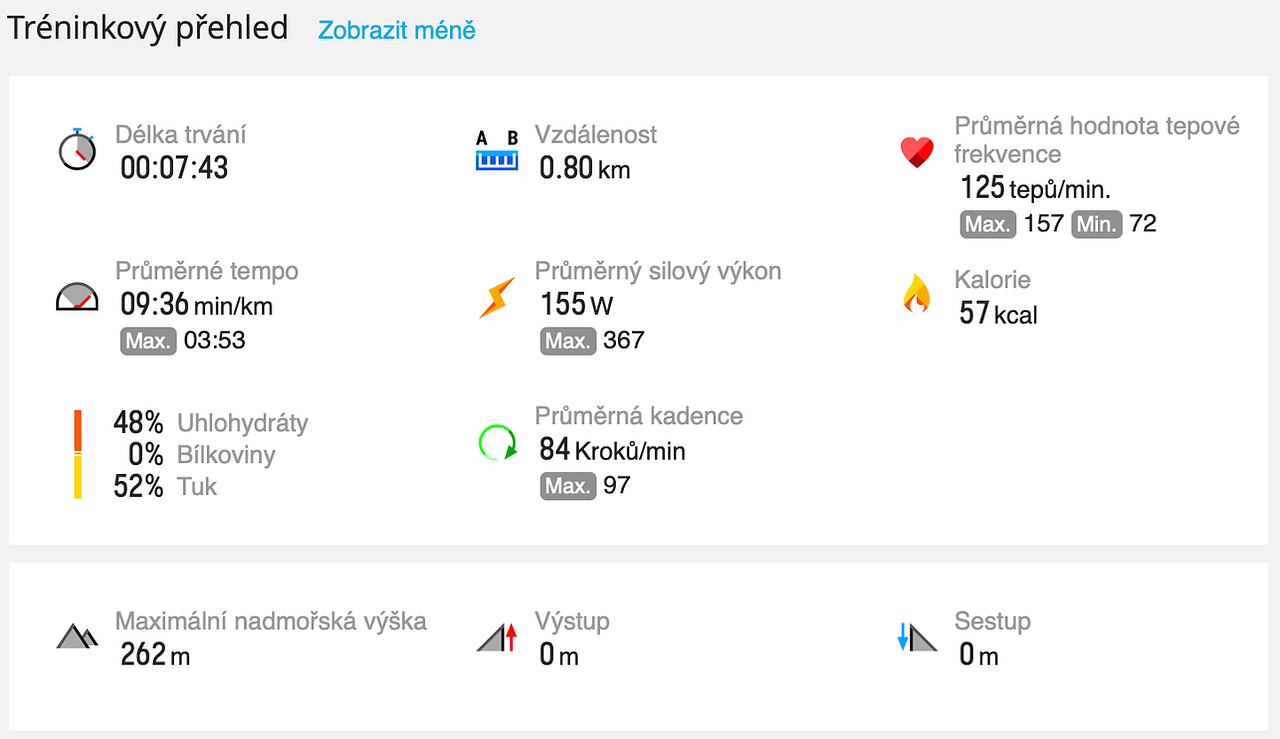The image size is (1280, 739).
Task: Click the 48% Uhlohydráty label
Action: pos(211,423)
